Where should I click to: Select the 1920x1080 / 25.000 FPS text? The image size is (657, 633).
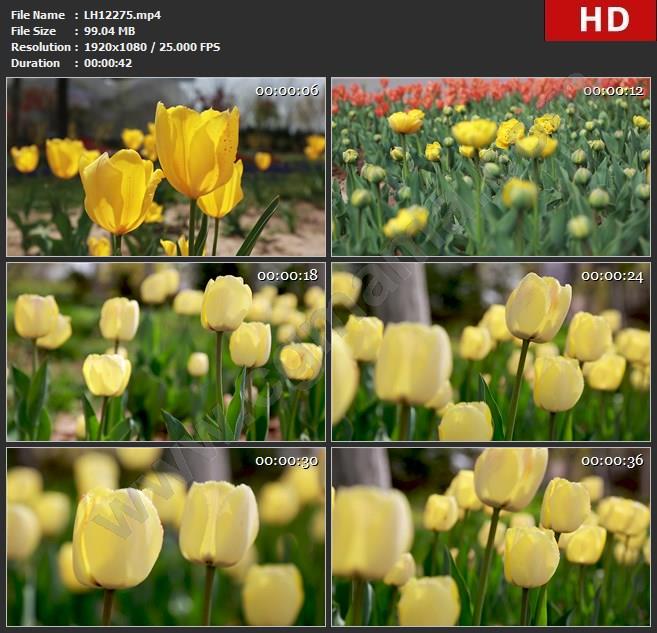click(x=152, y=47)
